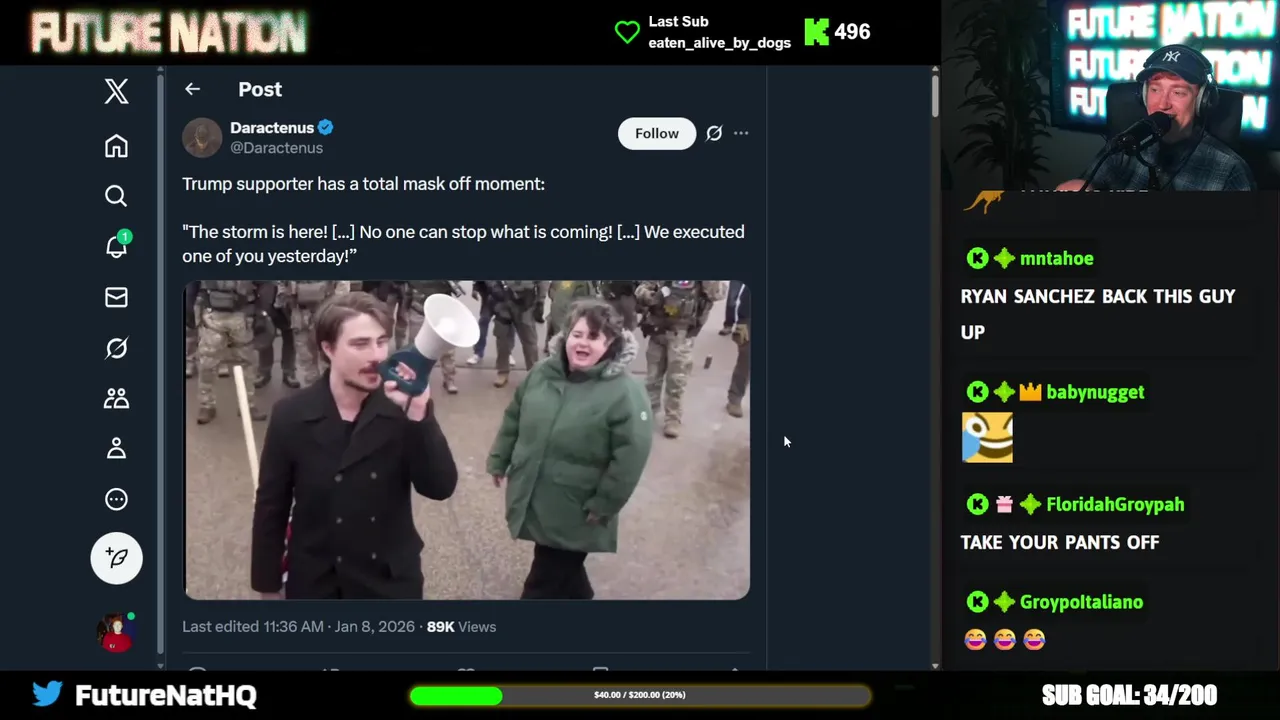Open the Search magnifier icon
Image resolution: width=1280 pixels, height=720 pixels.
[116, 196]
